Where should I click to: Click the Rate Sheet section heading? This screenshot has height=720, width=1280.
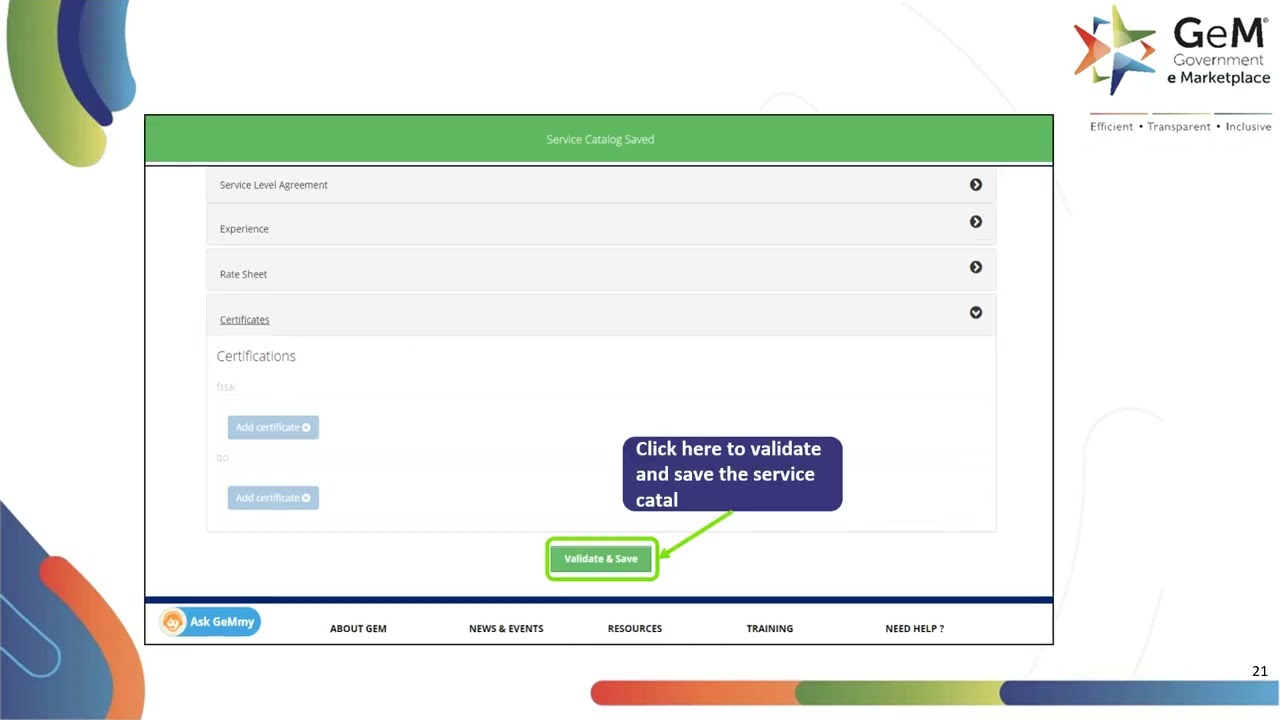(x=243, y=274)
